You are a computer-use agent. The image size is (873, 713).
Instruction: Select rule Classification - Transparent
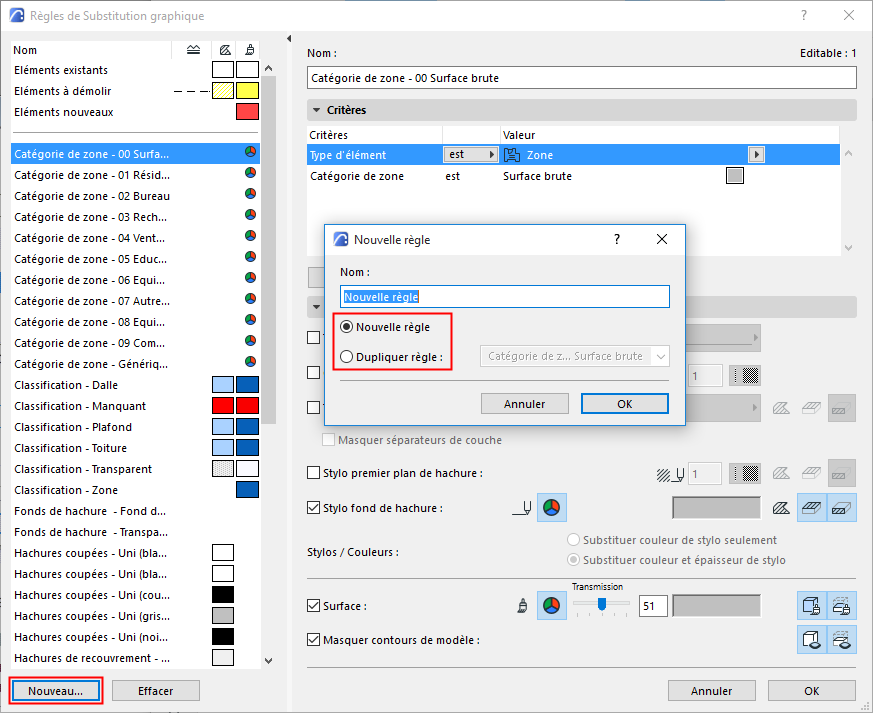[x=135, y=469]
